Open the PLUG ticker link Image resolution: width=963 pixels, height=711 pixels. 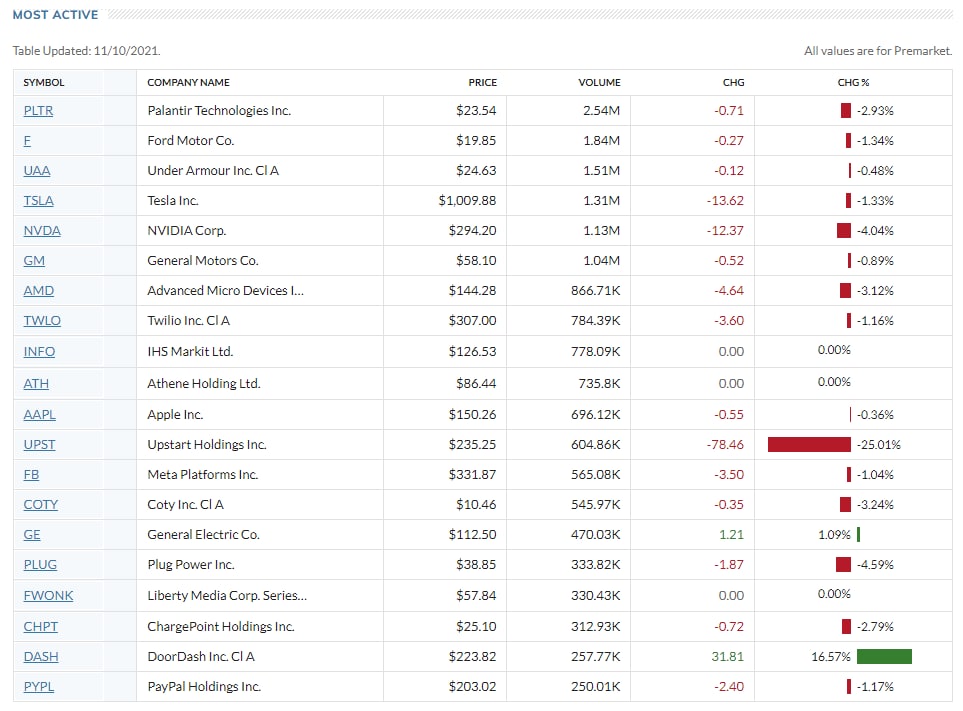(40, 565)
